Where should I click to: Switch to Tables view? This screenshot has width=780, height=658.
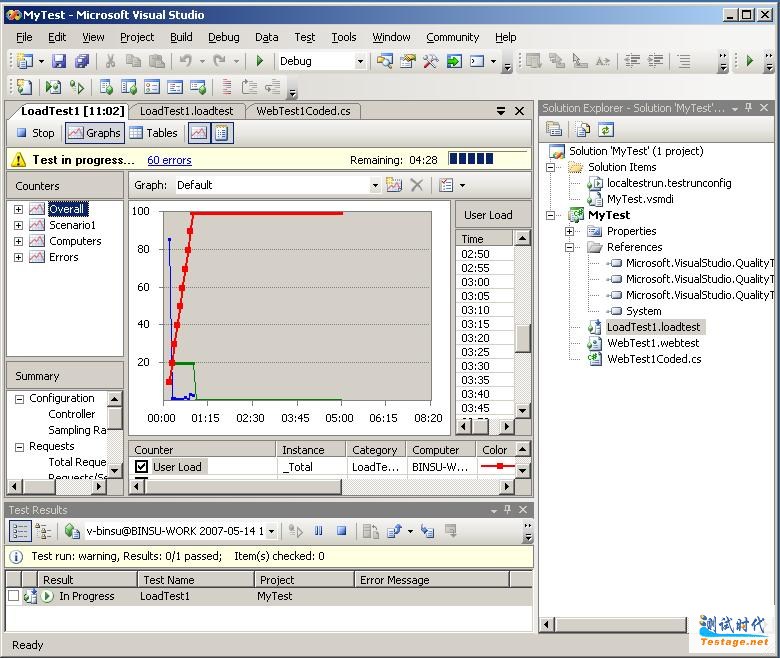153,133
